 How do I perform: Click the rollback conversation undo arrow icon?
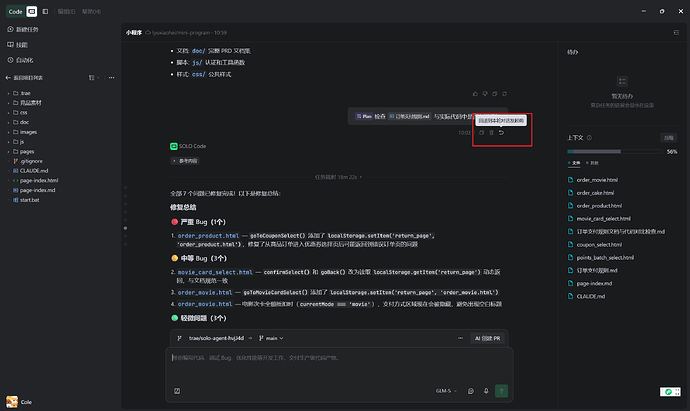pos(501,132)
